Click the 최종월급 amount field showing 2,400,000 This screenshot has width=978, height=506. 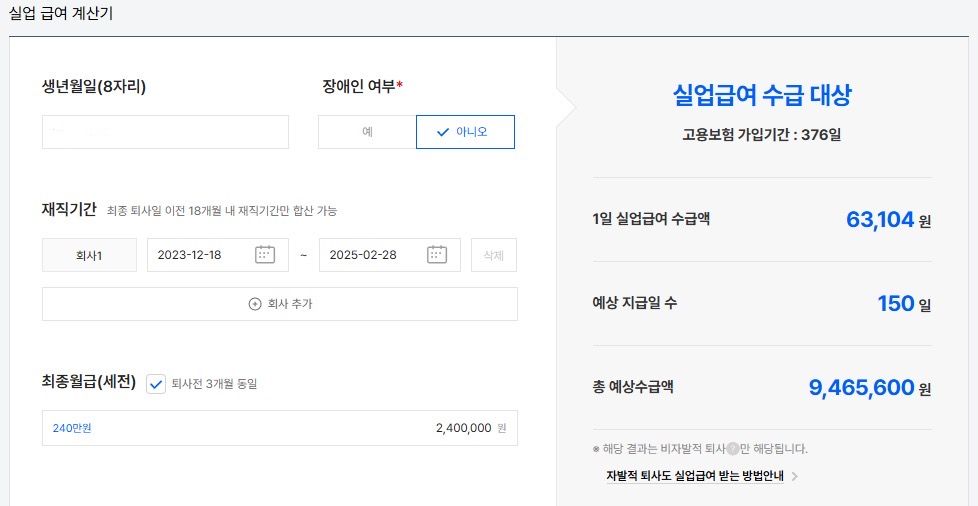pos(280,428)
